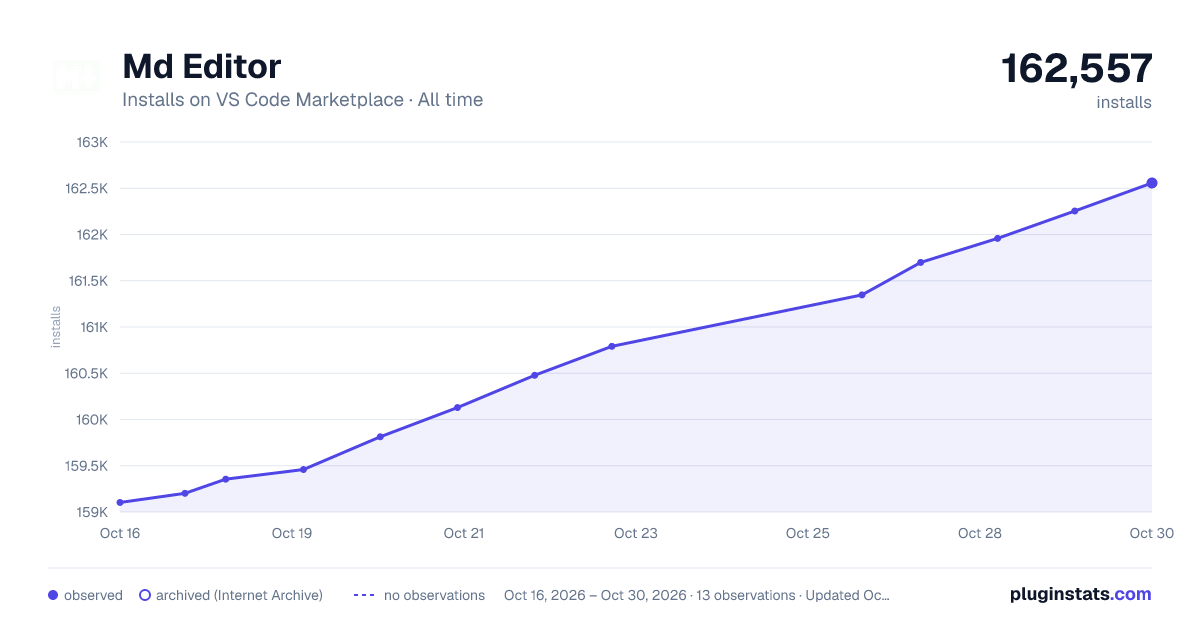Click the Oct 23 x-axis label
The height and width of the screenshot is (630, 1200).
tap(636, 533)
